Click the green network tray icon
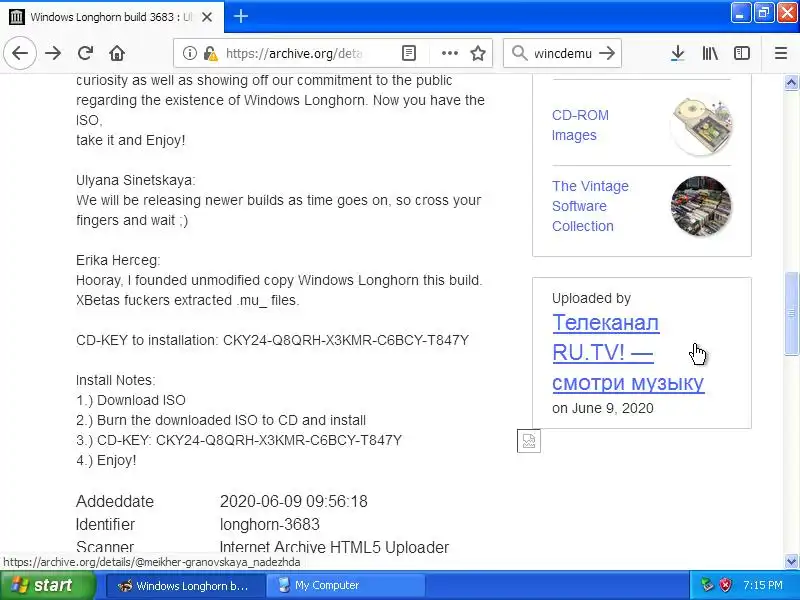Image resolution: width=800 pixels, height=600 pixels. point(707,585)
